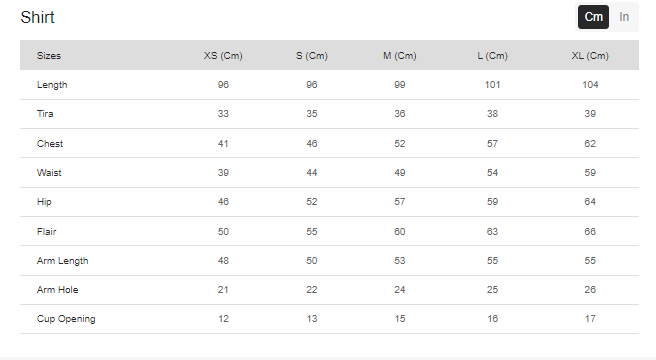This screenshot has width=656, height=360.
Task: Click the Tira row label
Action: [45, 114]
